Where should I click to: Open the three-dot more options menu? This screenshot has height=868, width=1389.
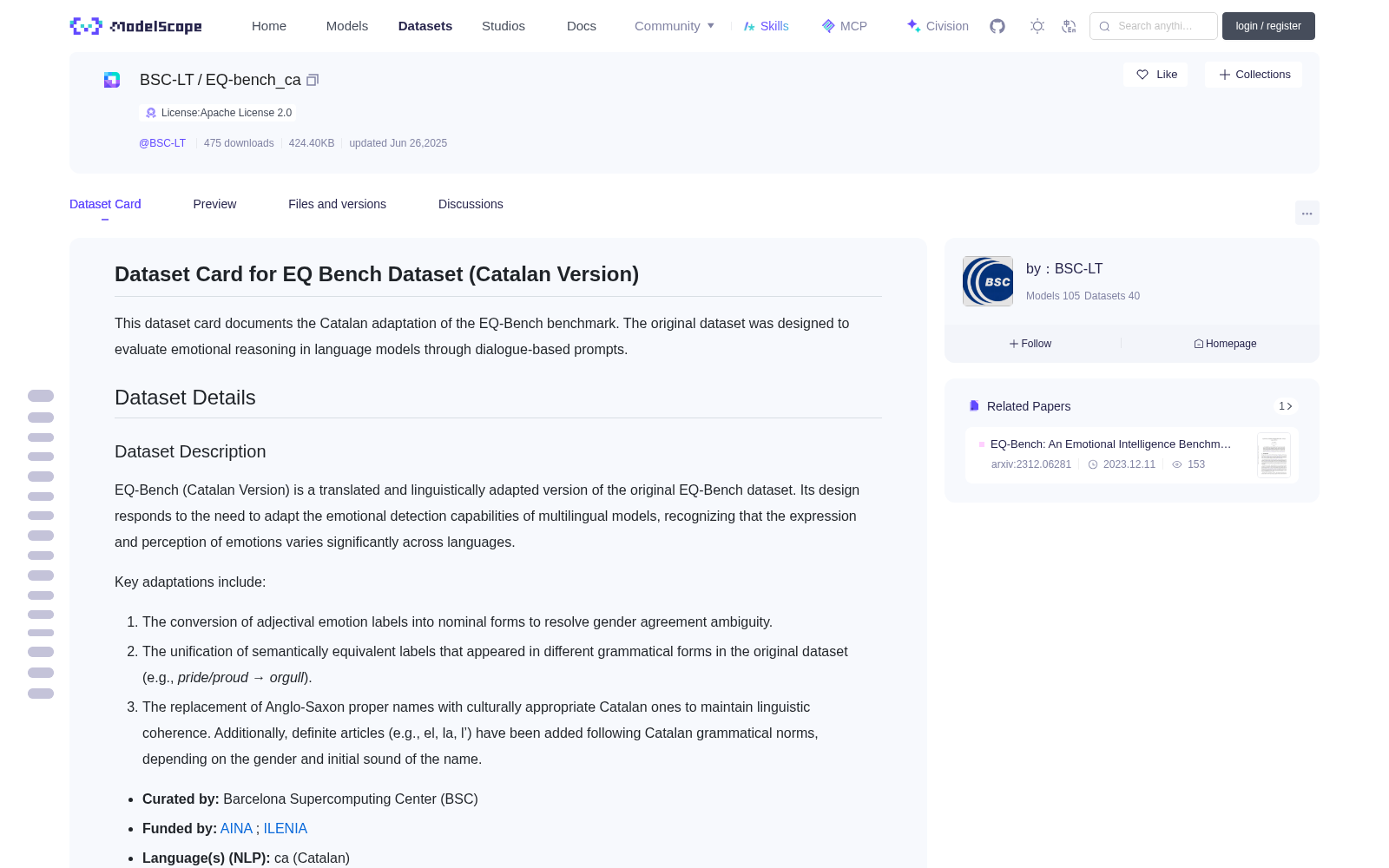(x=1307, y=213)
